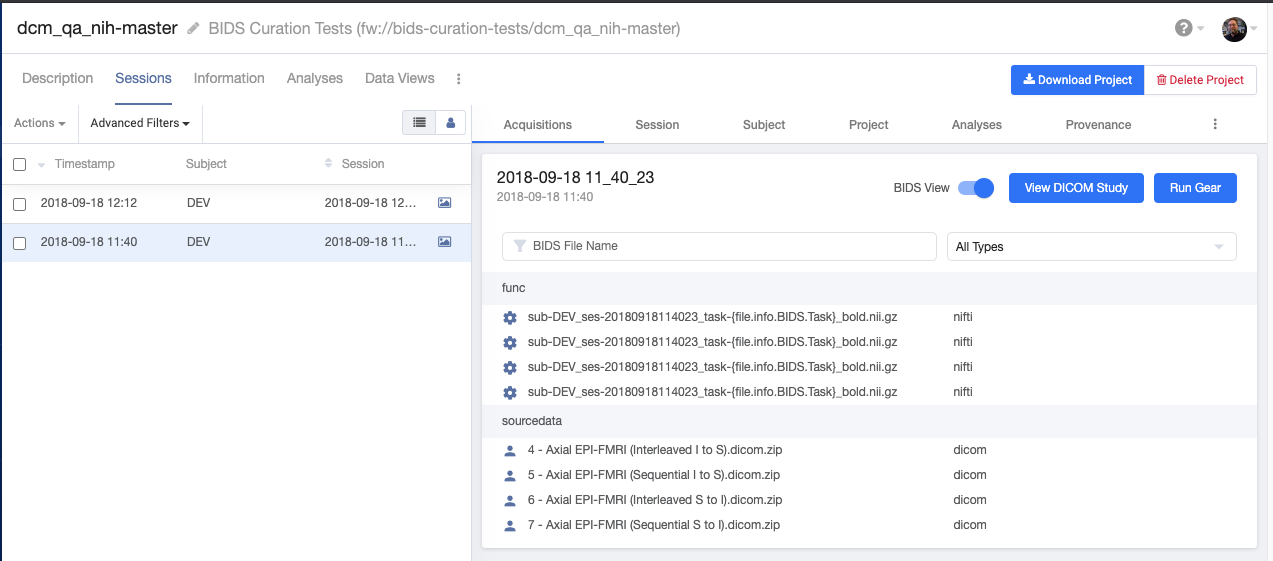Focus the BIDS File Name filter field

pyautogui.click(x=719, y=246)
